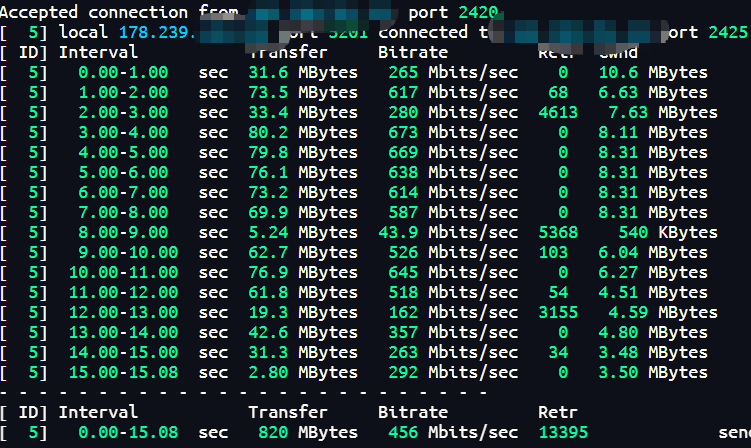
Task: Click the 31.6 MBytes transfer value
Action: coord(303,72)
